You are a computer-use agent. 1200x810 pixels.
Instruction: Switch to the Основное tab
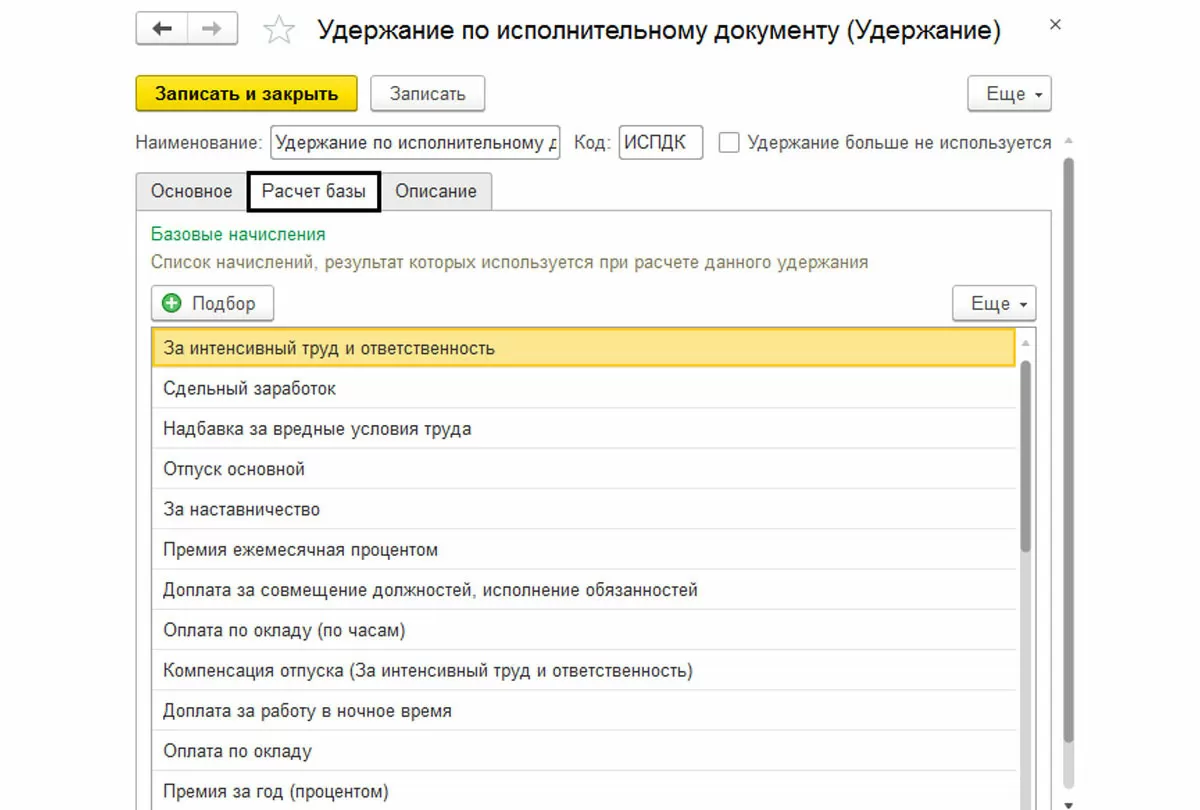192,191
